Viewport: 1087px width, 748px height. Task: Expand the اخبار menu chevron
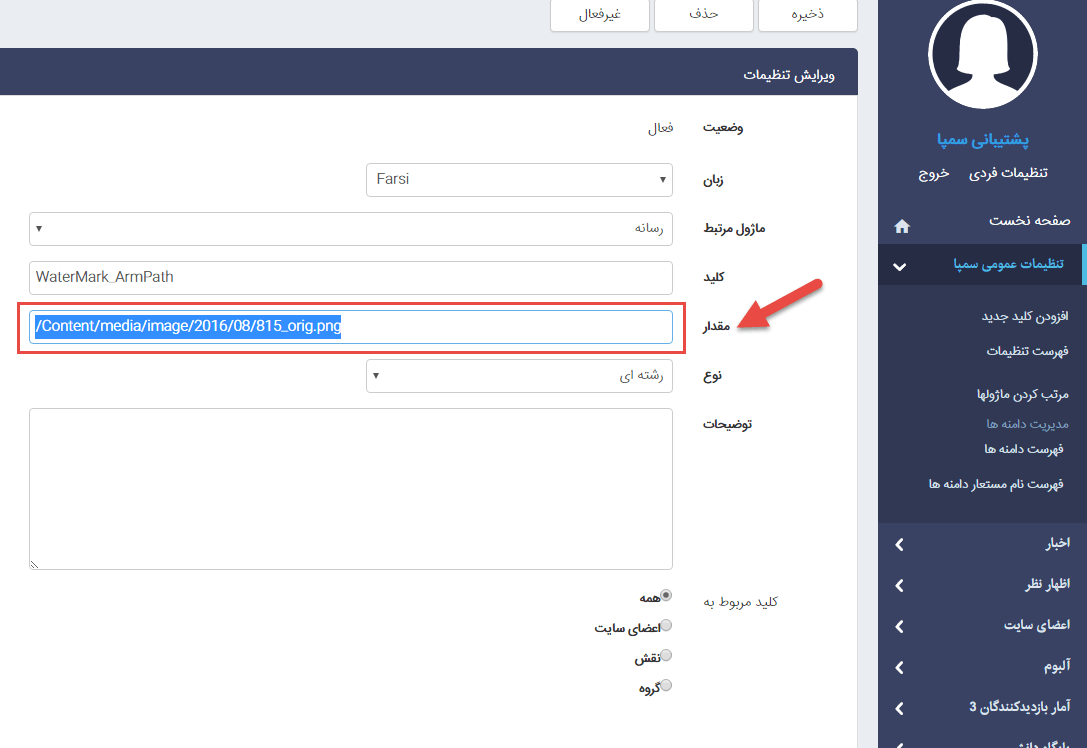tap(899, 545)
